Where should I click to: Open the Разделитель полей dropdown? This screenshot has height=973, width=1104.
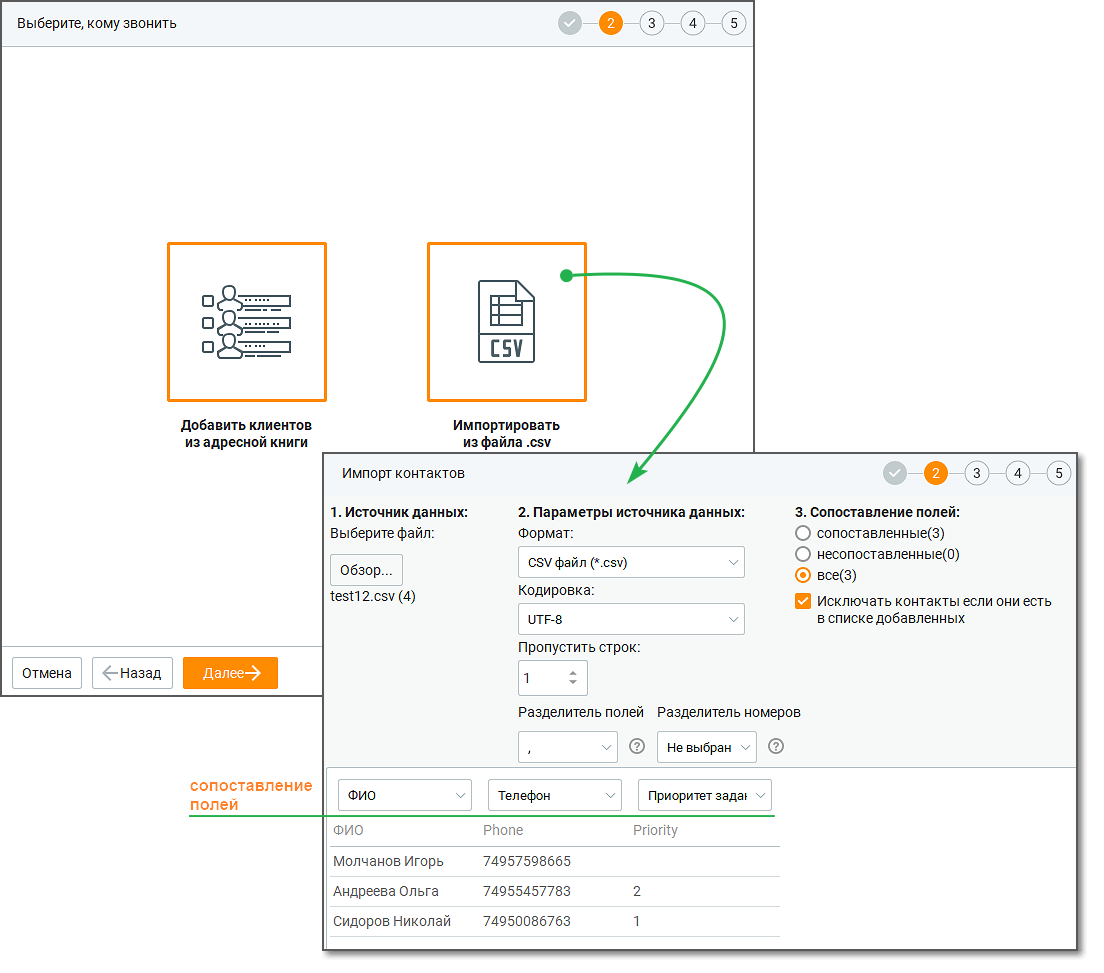coord(567,747)
